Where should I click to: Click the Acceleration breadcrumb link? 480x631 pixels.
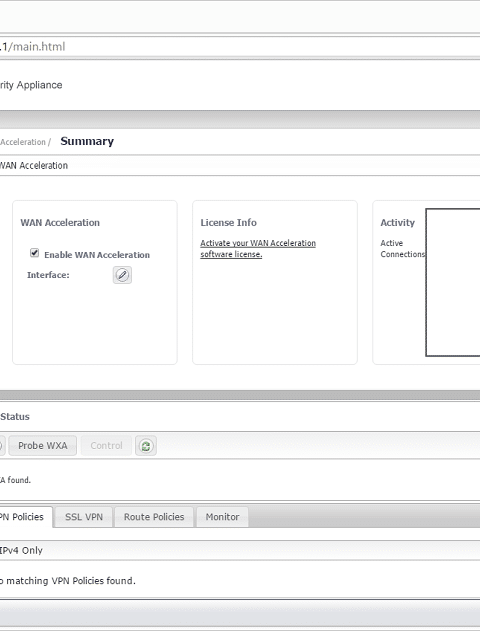click(x=23, y=142)
